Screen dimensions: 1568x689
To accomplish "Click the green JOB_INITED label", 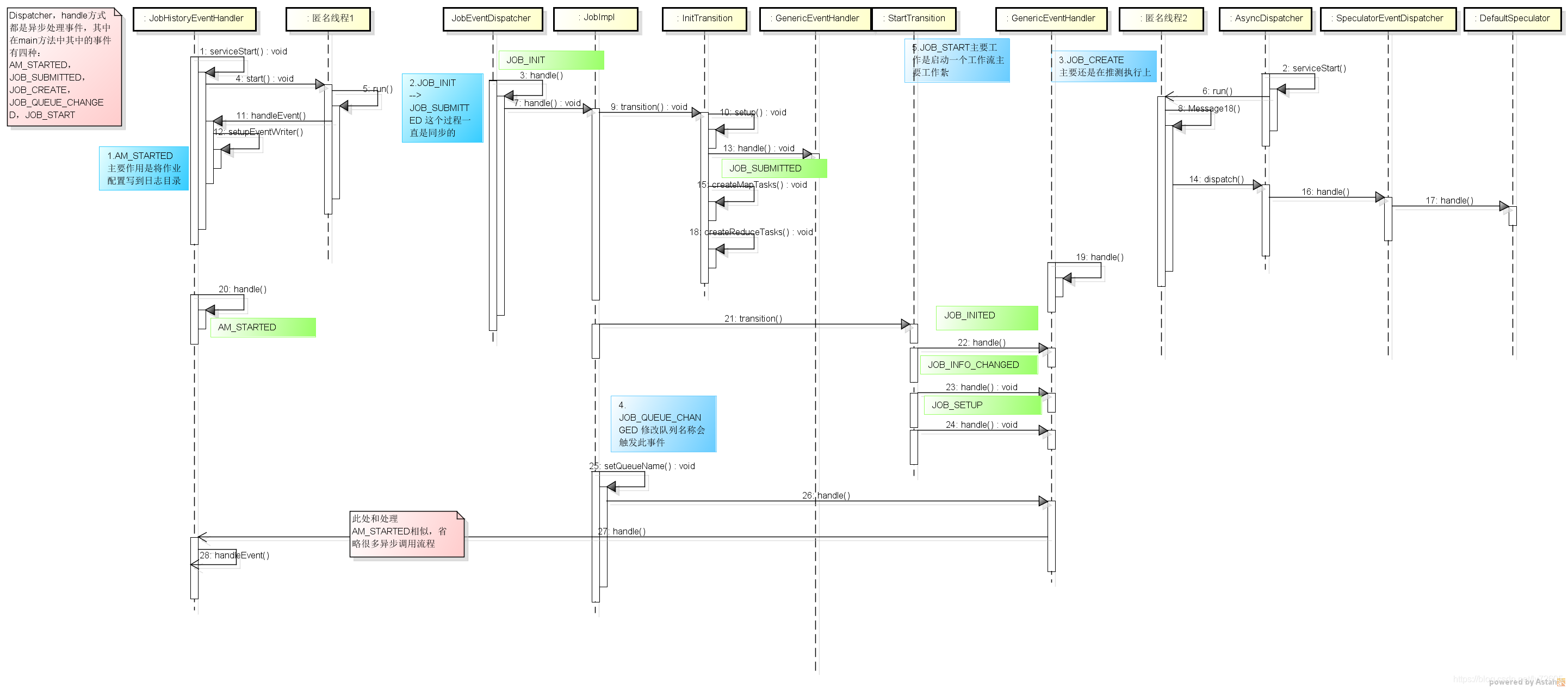I will tap(987, 317).
